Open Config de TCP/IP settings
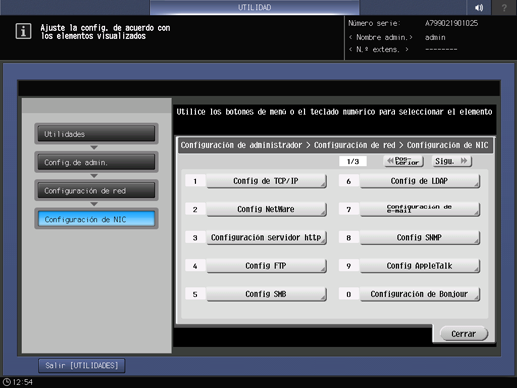The image size is (517, 388). tap(266, 181)
